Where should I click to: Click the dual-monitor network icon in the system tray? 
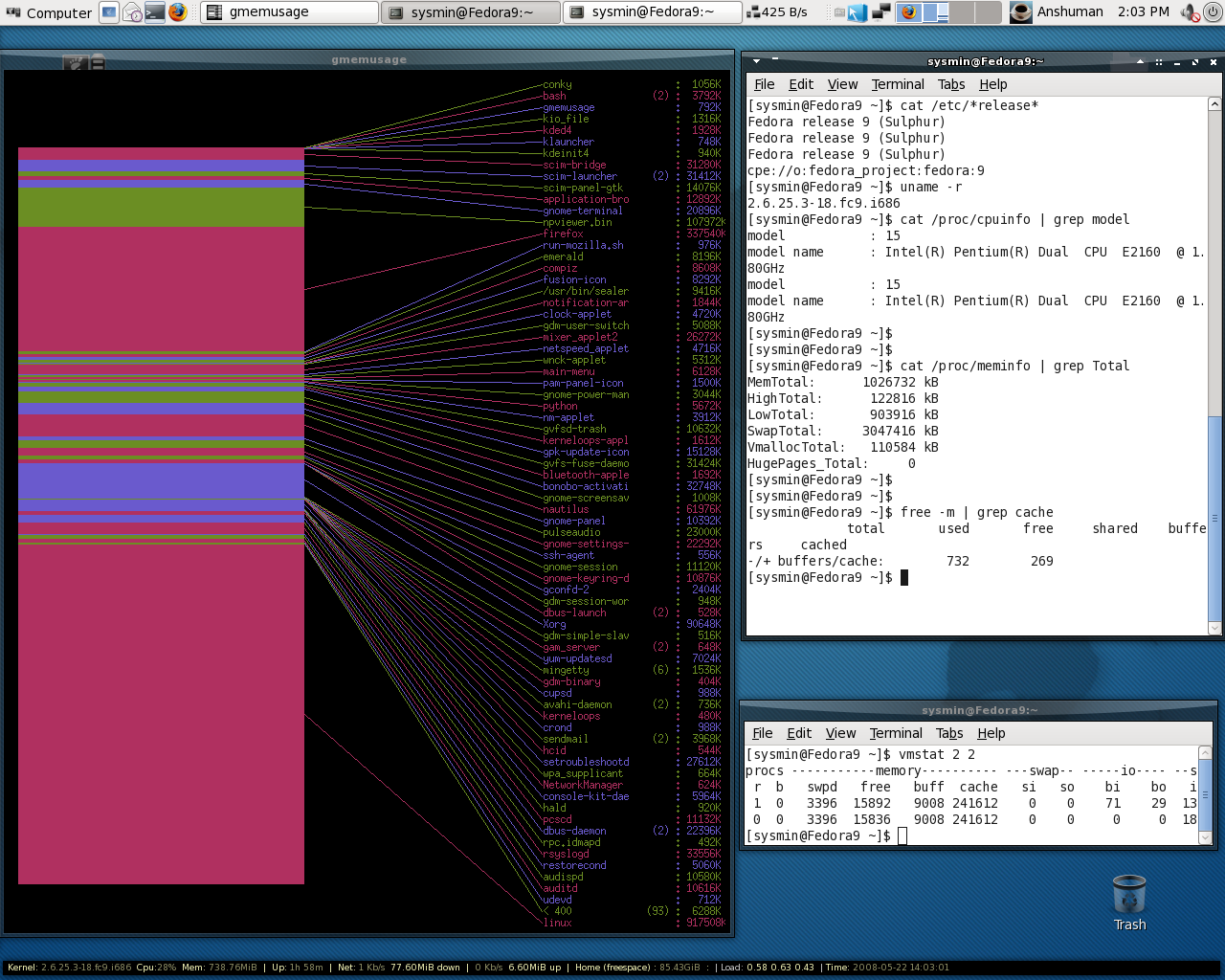(881, 12)
